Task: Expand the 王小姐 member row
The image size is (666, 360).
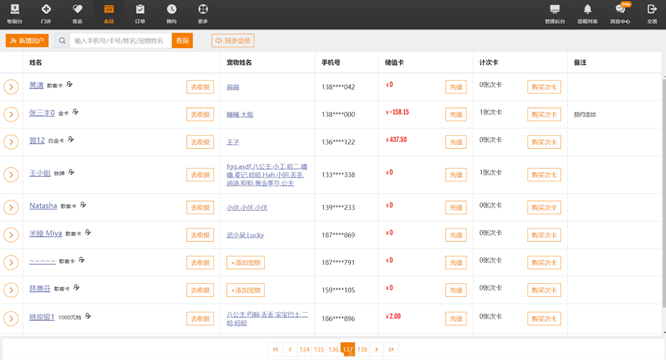Action: tap(11, 174)
